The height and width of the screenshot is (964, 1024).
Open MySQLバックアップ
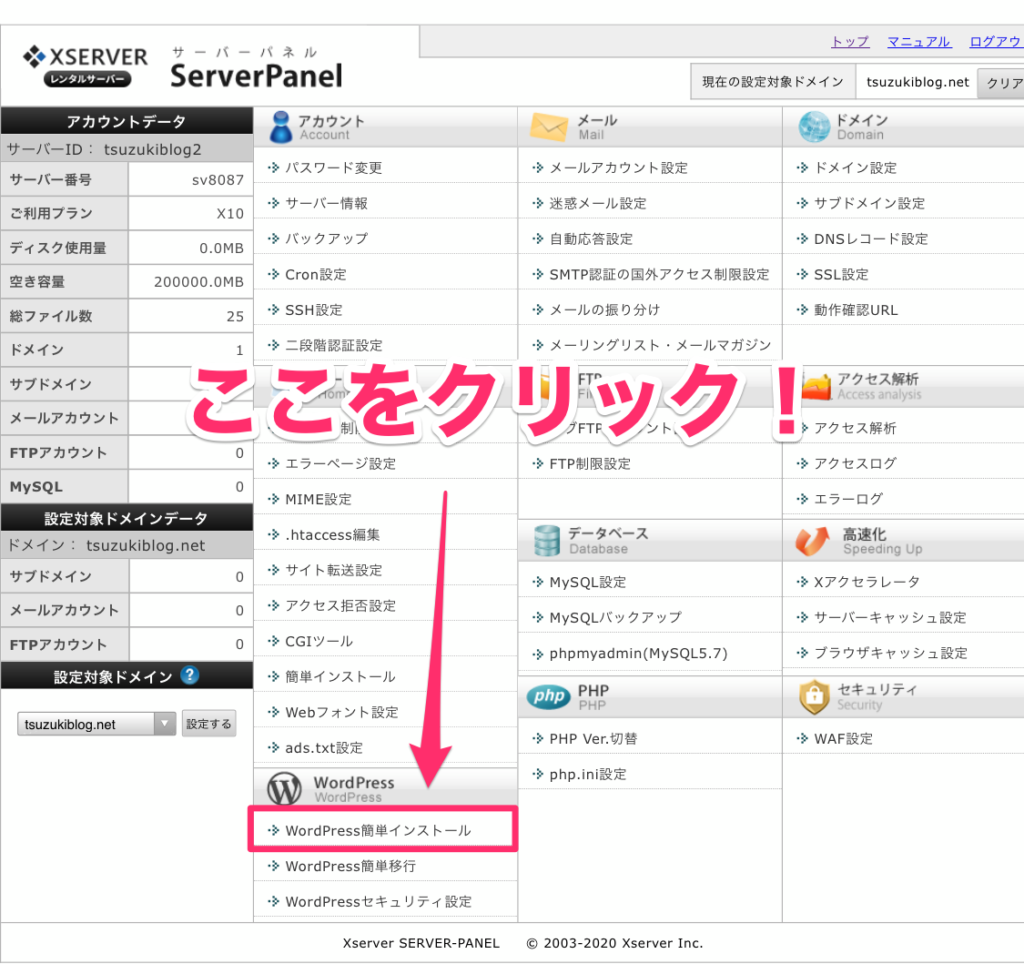tap(616, 618)
